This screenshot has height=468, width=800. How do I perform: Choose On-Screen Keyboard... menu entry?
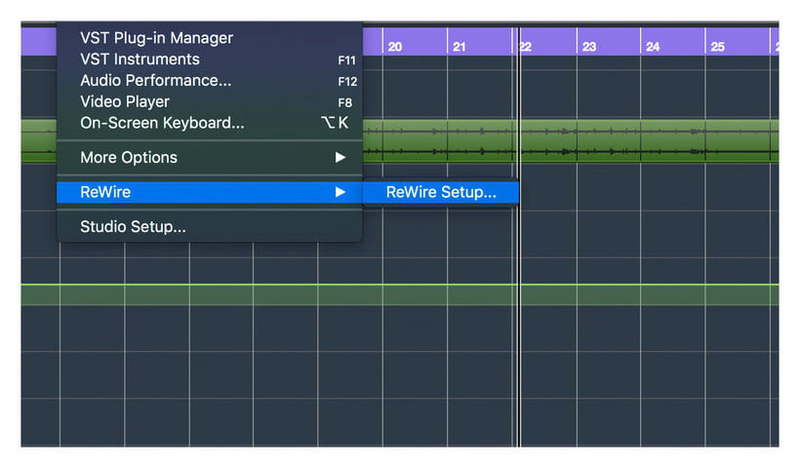tap(209, 123)
